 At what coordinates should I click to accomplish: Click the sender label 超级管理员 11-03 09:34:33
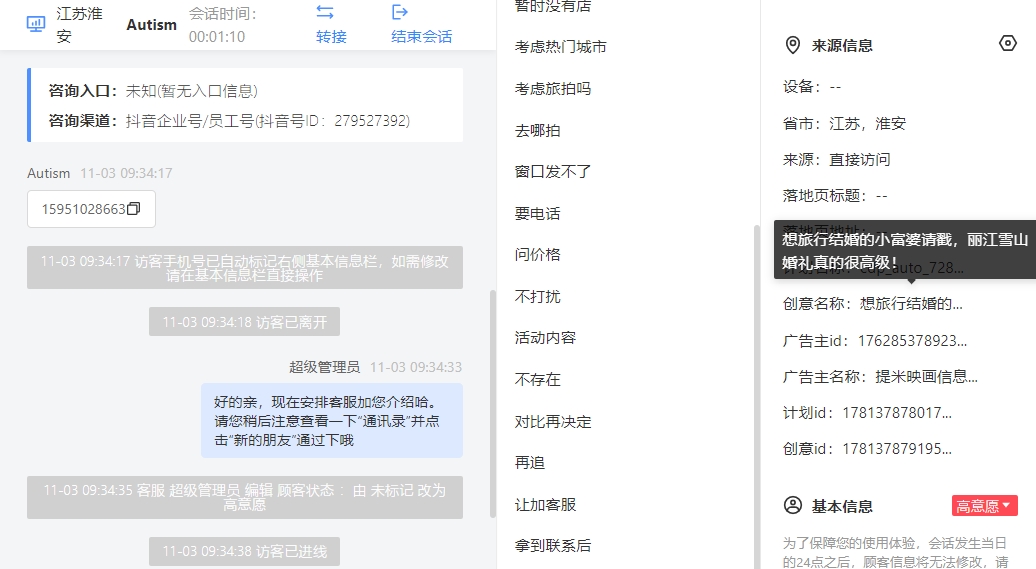click(375, 367)
